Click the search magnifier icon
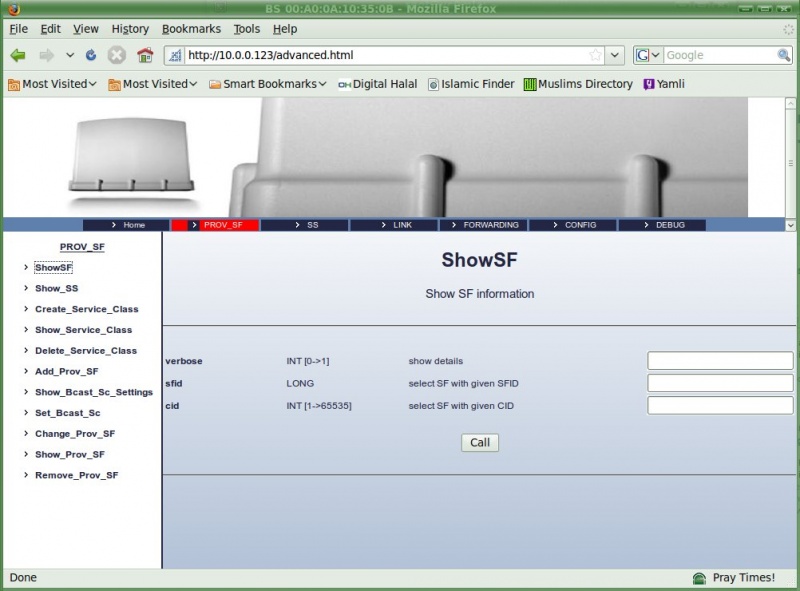Image resolution: width=800 pixels, height=591 pixels. (x=784, y=55)
